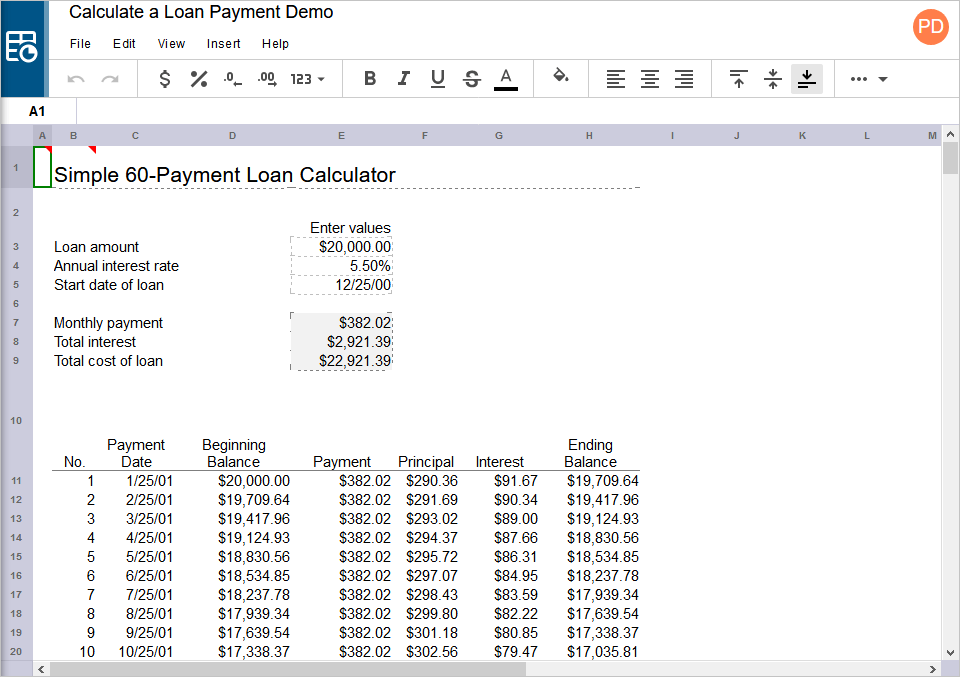
Task: Open the 123 number format dropdown
Action: [x=307, y=79]
